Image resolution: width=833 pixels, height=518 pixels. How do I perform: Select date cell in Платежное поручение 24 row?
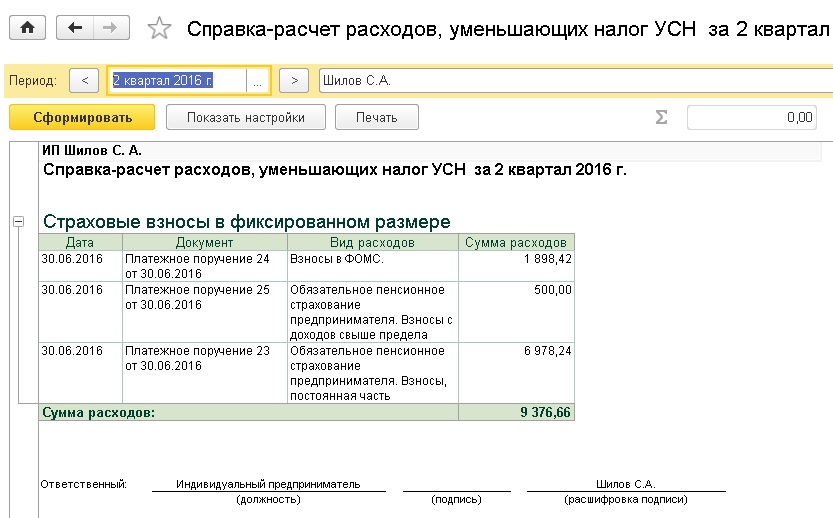pyautogui.click(x=80, y=266)
